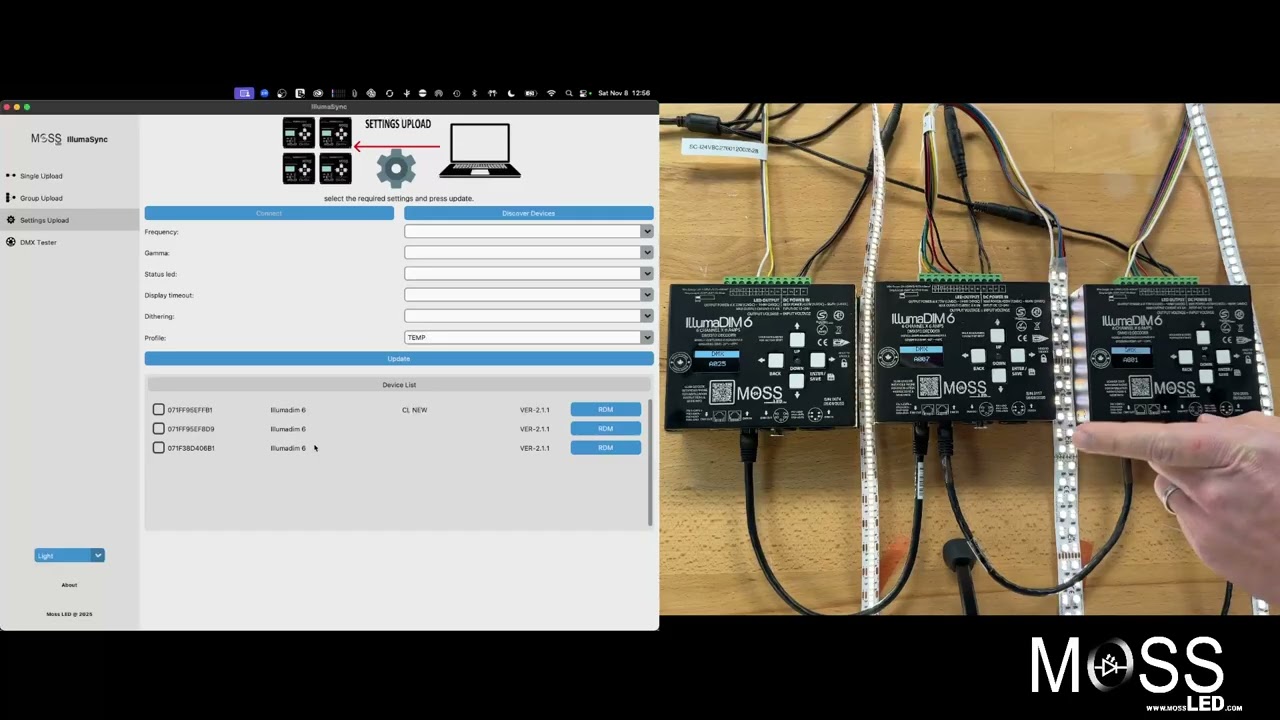Open Spotlight search in the menu bar
This screenshot has height=720, width=1280.
click(x=569, y=93)
